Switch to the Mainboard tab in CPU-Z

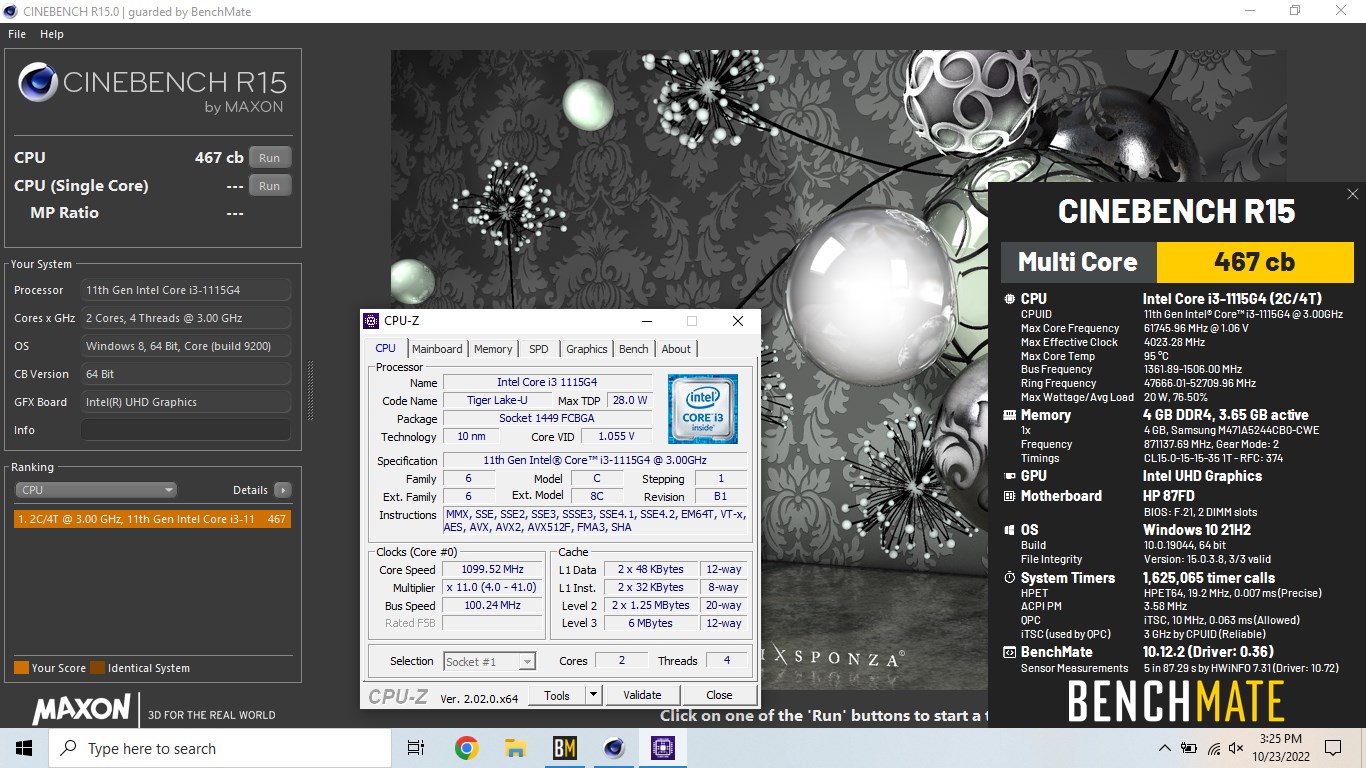(x=437, y=349)
